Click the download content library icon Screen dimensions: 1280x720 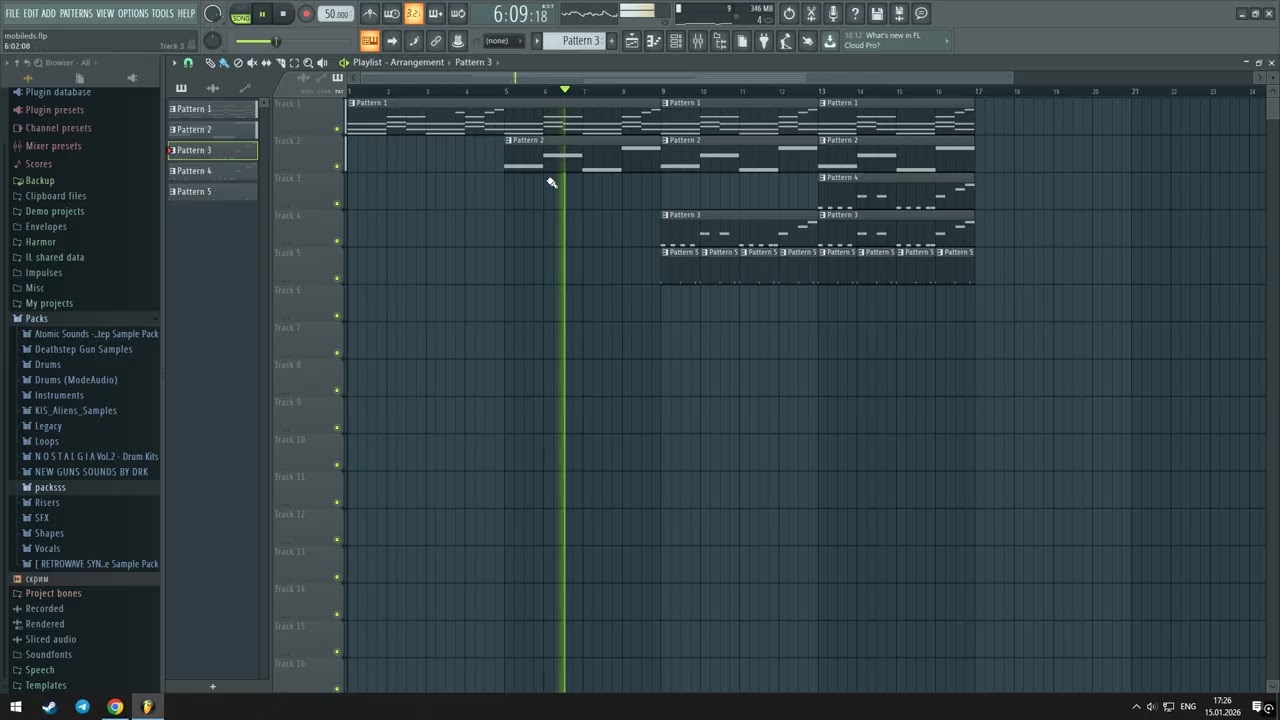click(829, 41)
